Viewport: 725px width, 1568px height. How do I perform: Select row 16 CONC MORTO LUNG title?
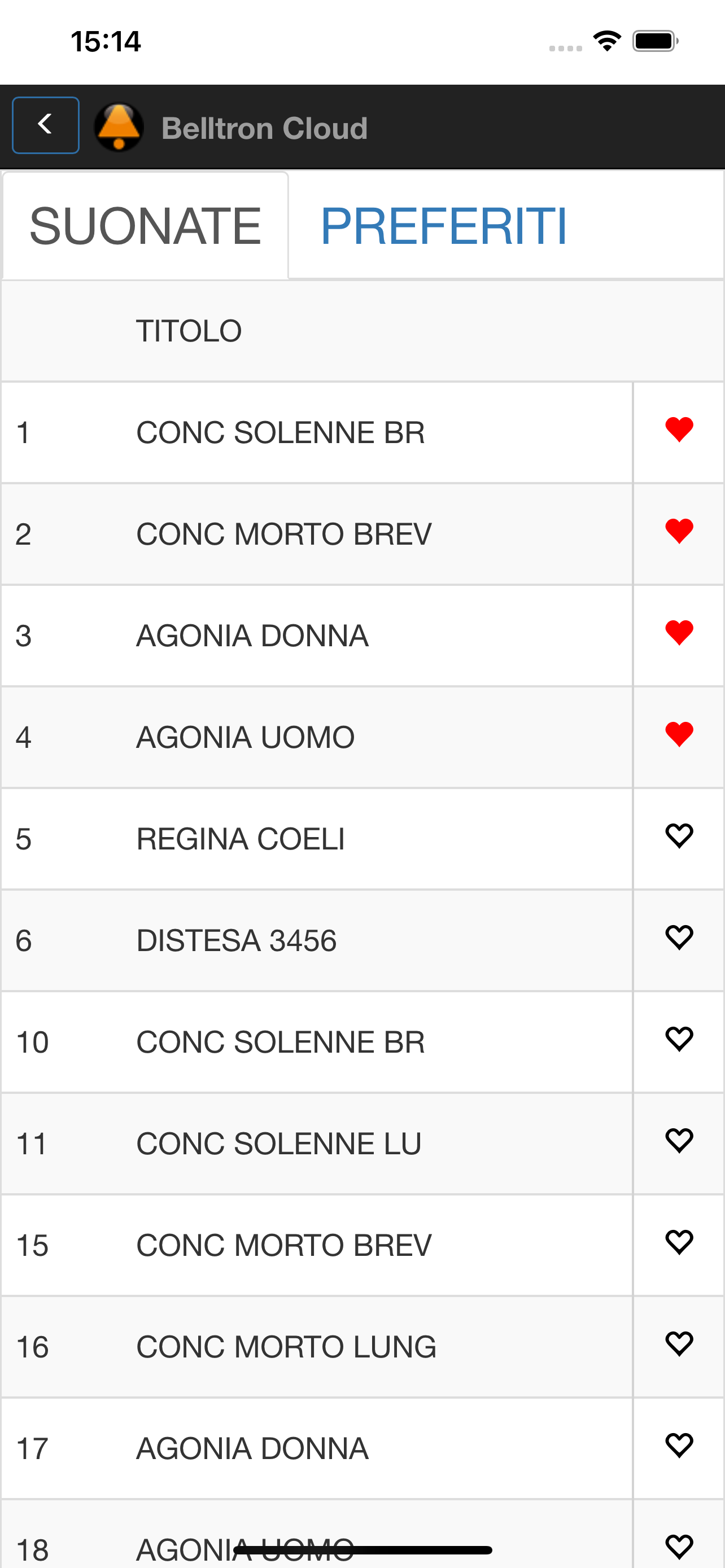pyautogui.click(x=286, y=1347)
